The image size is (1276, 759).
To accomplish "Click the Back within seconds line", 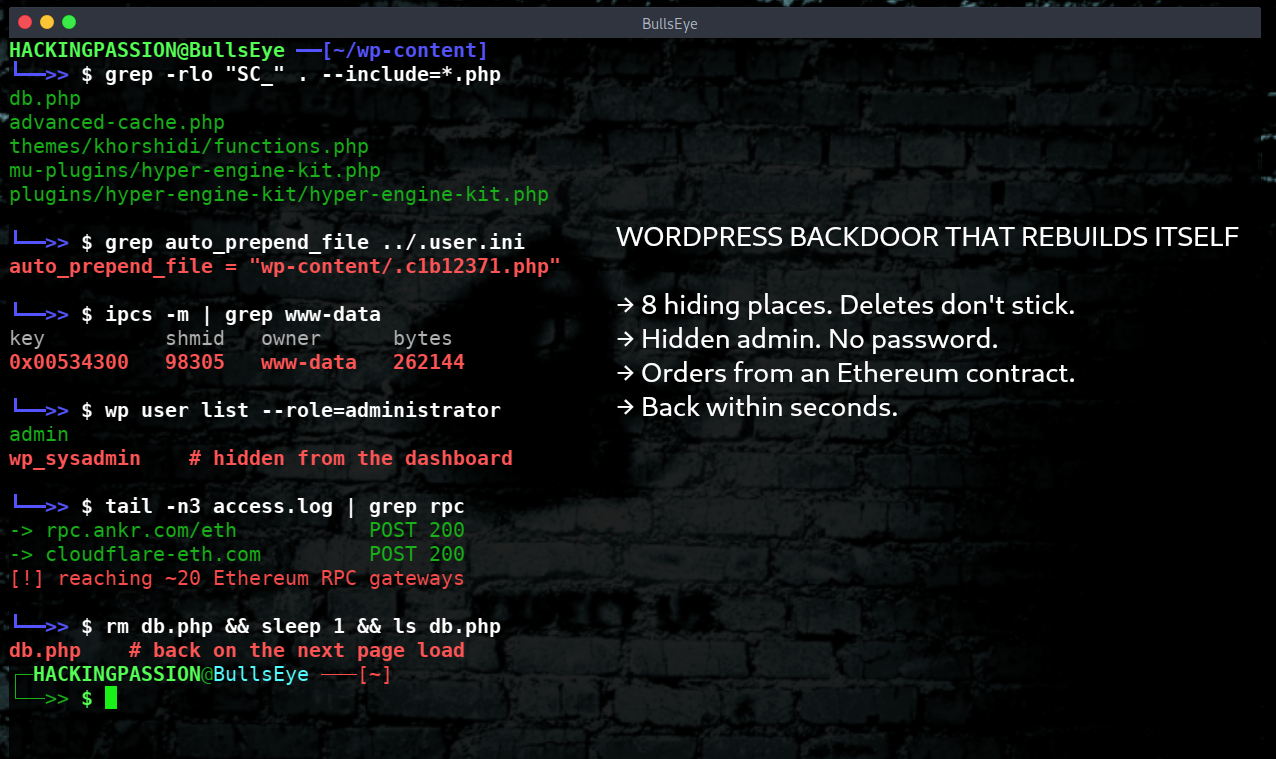I will 757,407.
